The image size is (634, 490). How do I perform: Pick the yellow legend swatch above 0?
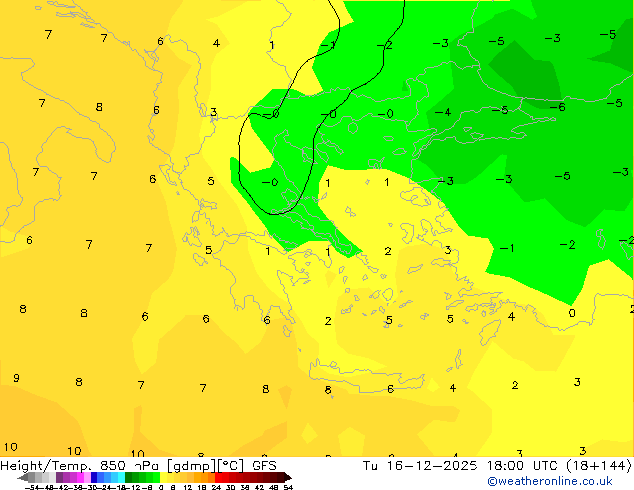(x=163, y=477)
